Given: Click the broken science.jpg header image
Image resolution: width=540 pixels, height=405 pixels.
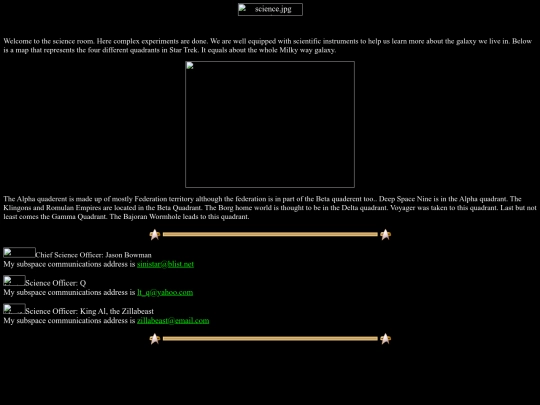Looking at the screenshot, I should coord(270,9).
